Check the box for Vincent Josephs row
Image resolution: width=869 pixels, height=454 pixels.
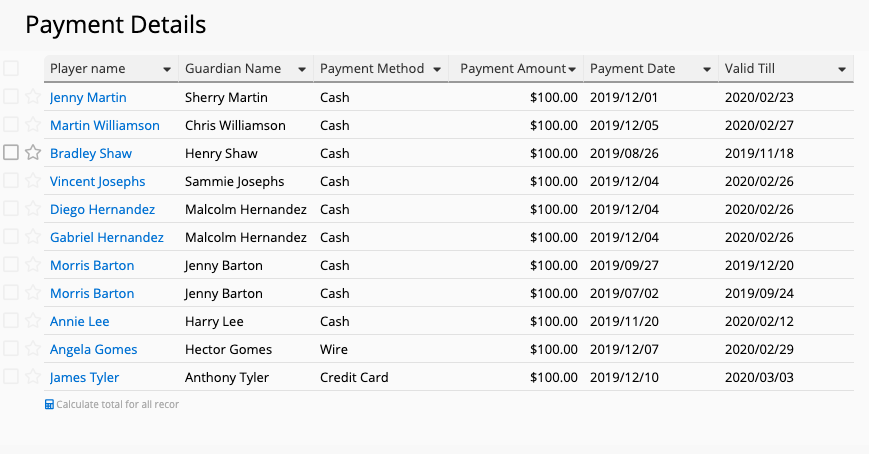[11, 181]
